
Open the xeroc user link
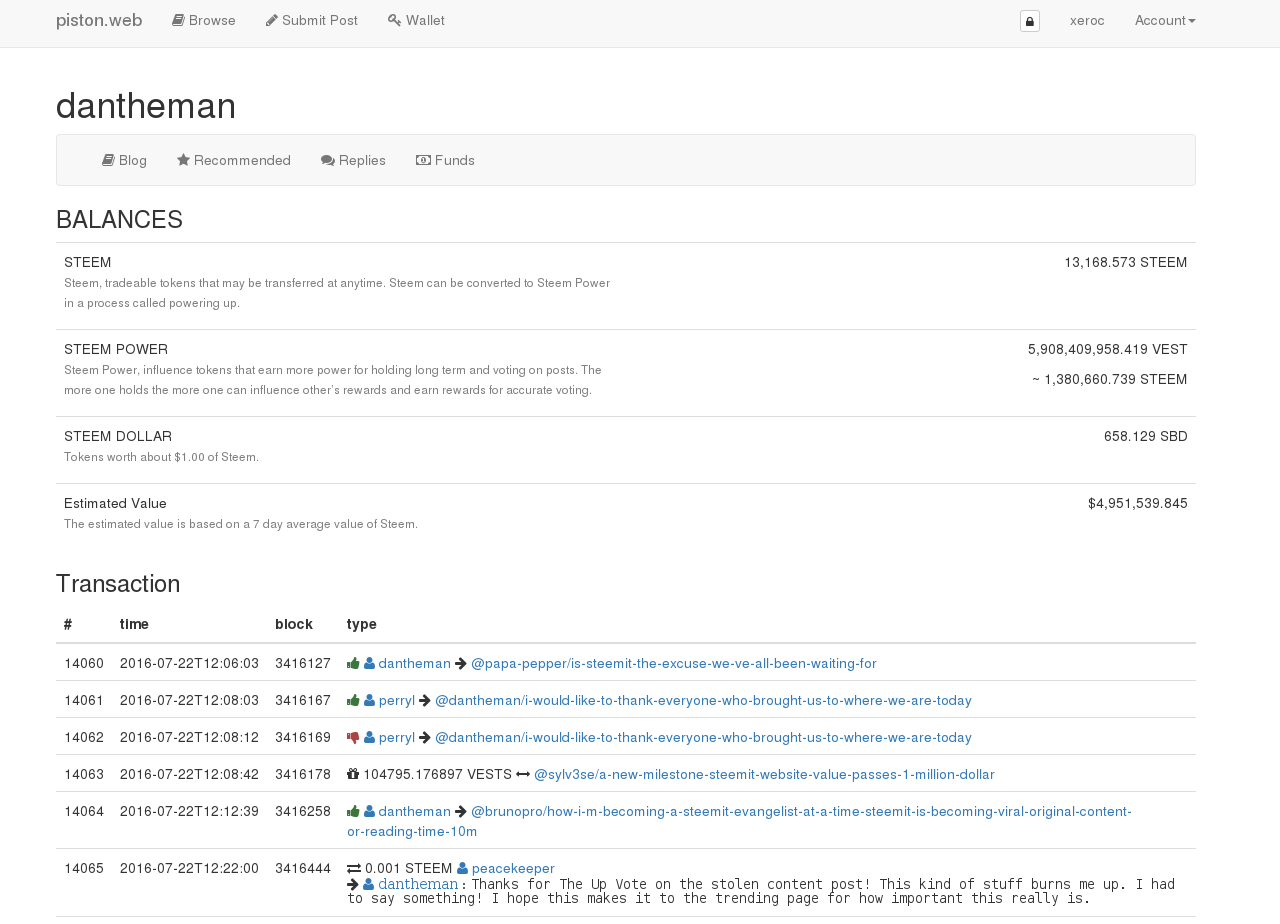pyautogui.click(x=1087, y=21)
